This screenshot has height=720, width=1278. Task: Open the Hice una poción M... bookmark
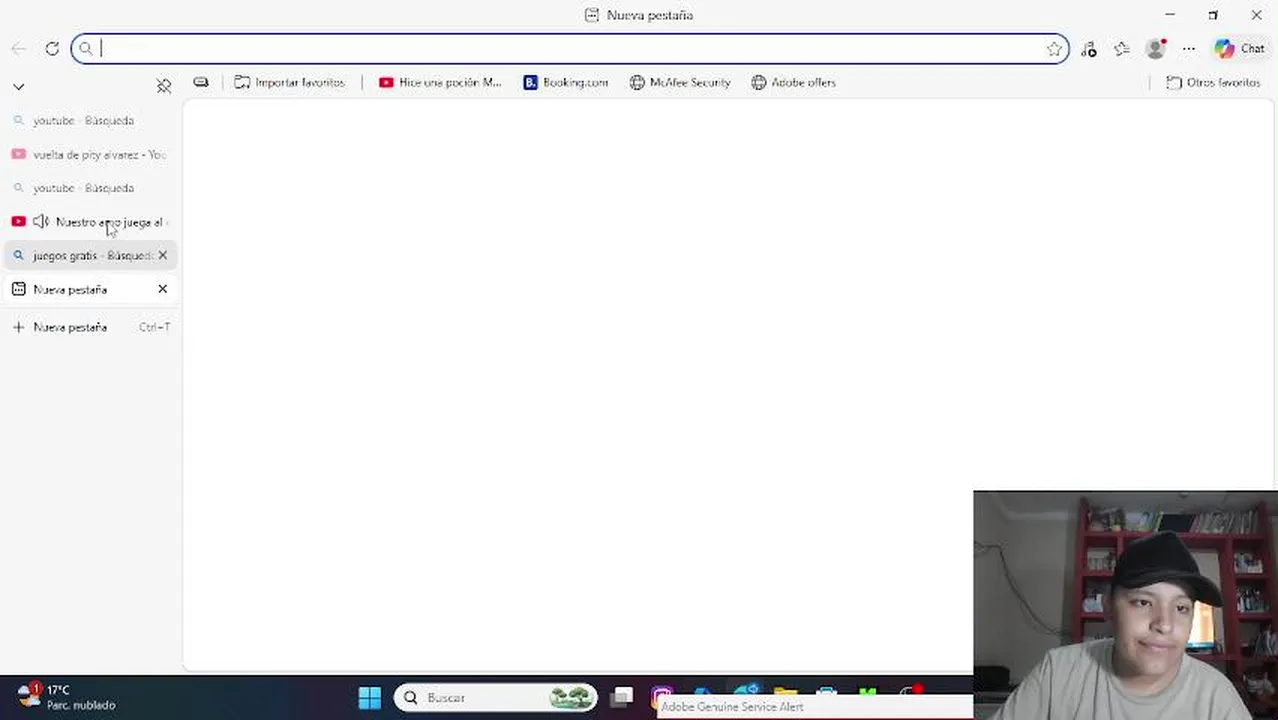440,82
